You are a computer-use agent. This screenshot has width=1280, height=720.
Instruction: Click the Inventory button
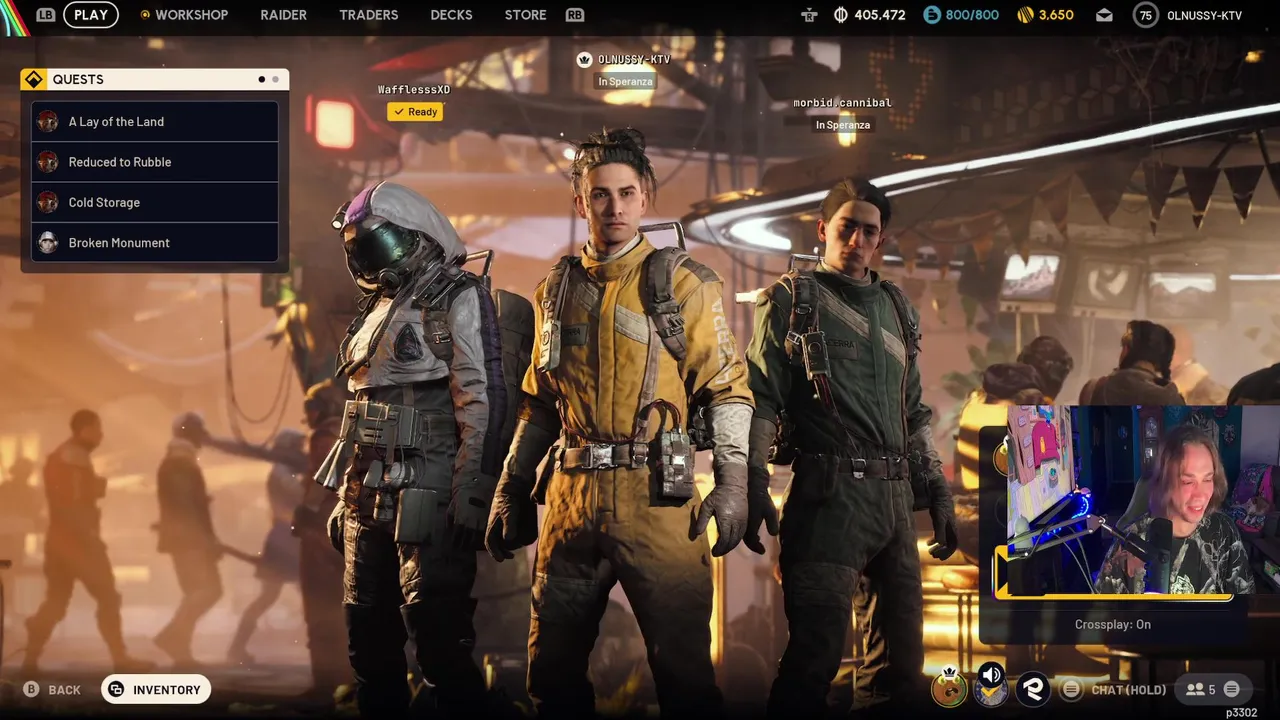click(156, 689)
